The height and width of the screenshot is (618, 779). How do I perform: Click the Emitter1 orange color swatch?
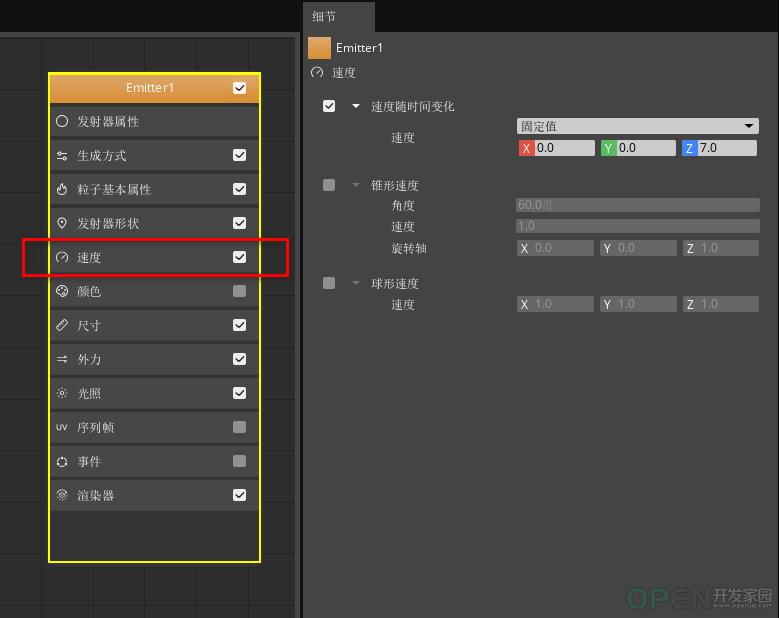click(x=319, y=48)
